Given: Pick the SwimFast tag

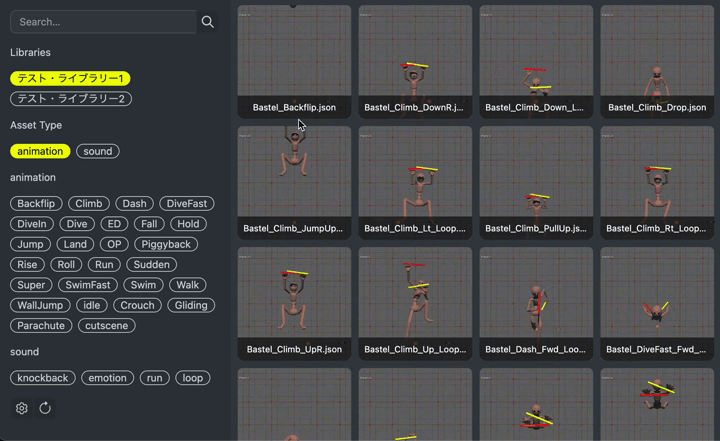Looking at the screenshot, I should 88,285.
